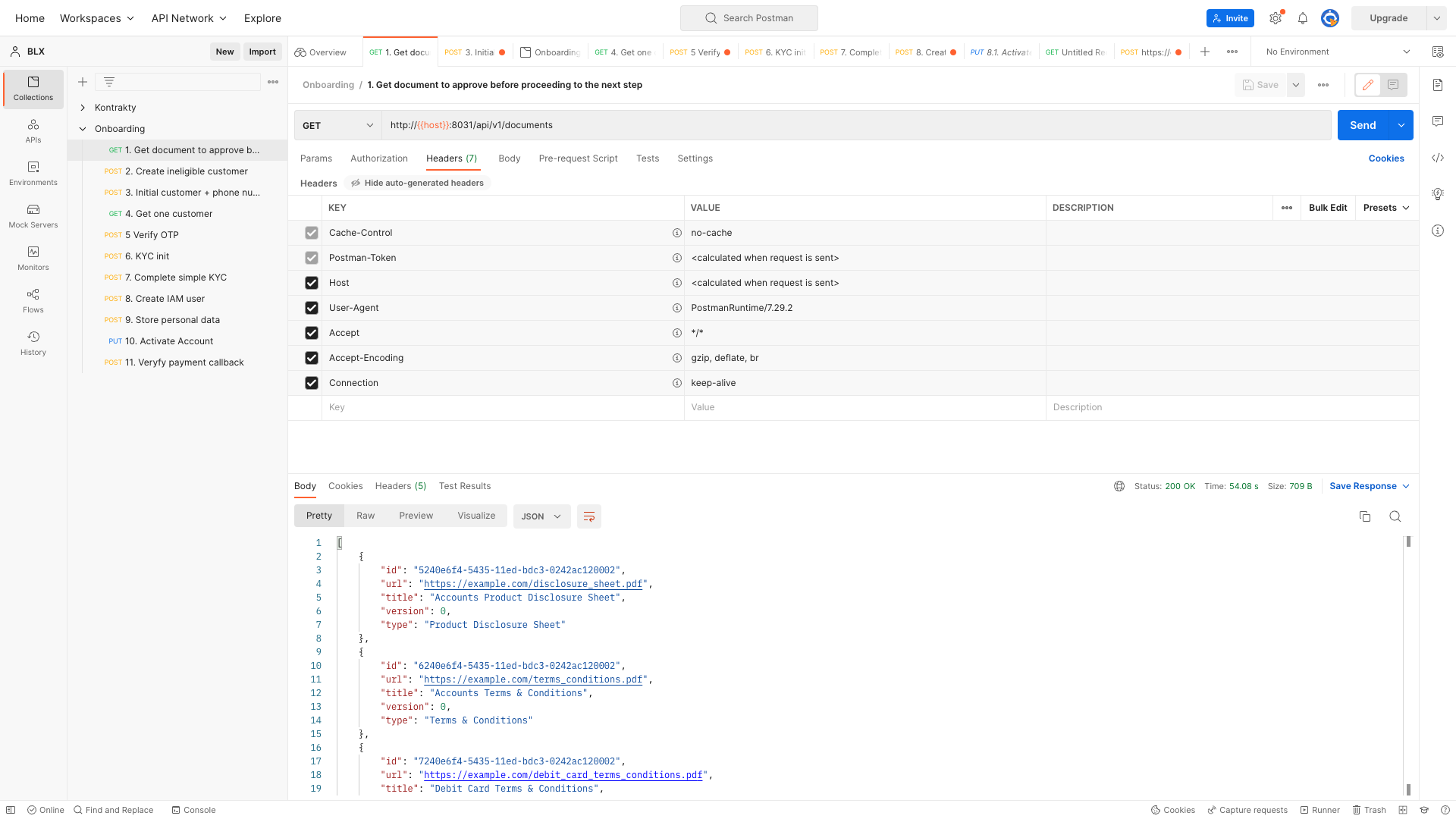Open the GET method dropdown
1456x819 pixels.
tap(337, 125)
